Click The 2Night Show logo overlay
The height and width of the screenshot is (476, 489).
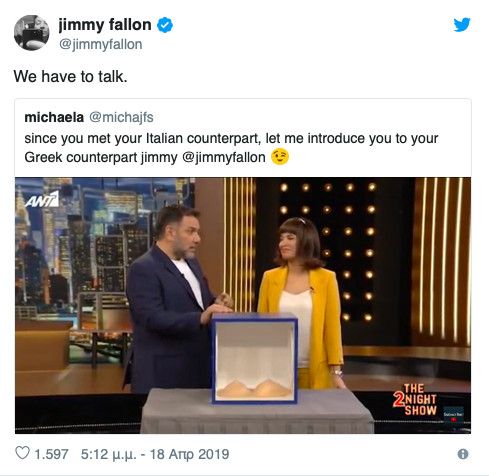pos(415,399)
